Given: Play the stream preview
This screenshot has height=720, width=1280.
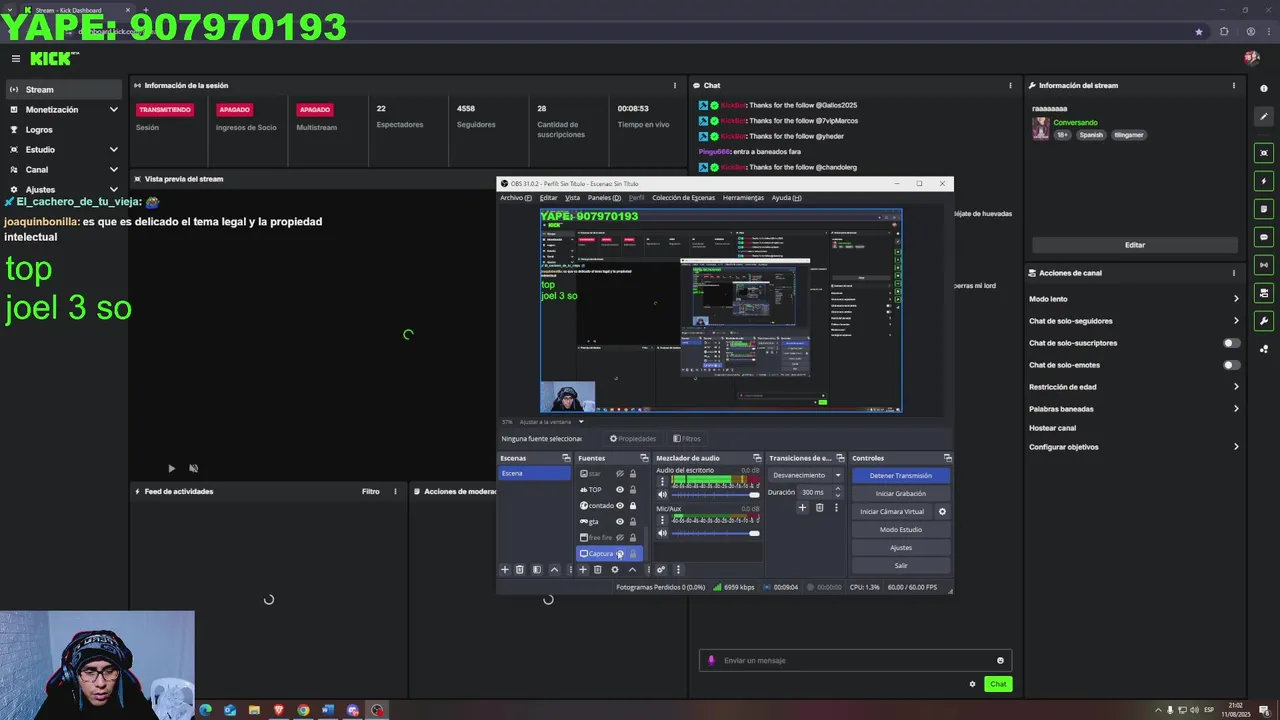Looking at the screenshot, I should point(171,468).
